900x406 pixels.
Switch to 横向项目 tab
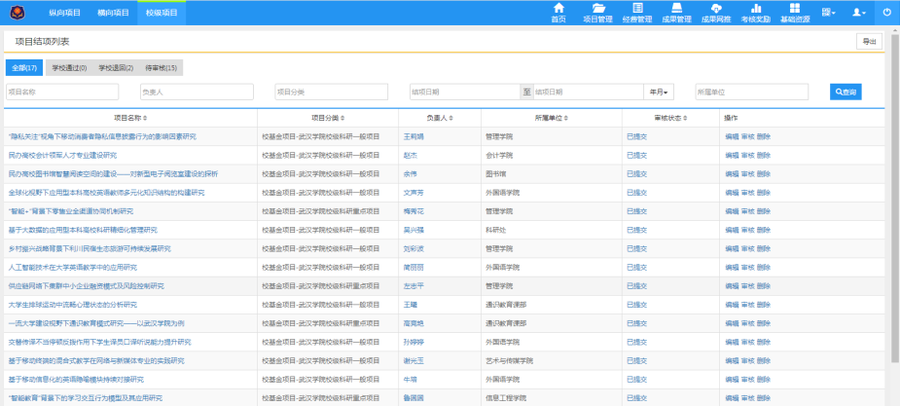(113, 12)
